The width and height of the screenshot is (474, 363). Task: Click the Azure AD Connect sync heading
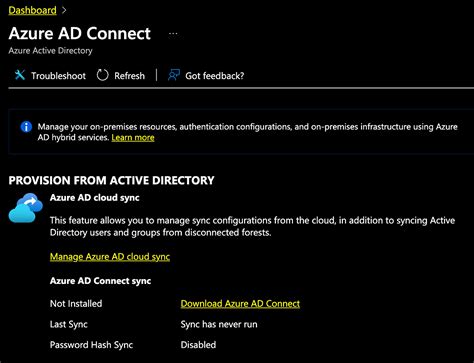tap(100, 281)
